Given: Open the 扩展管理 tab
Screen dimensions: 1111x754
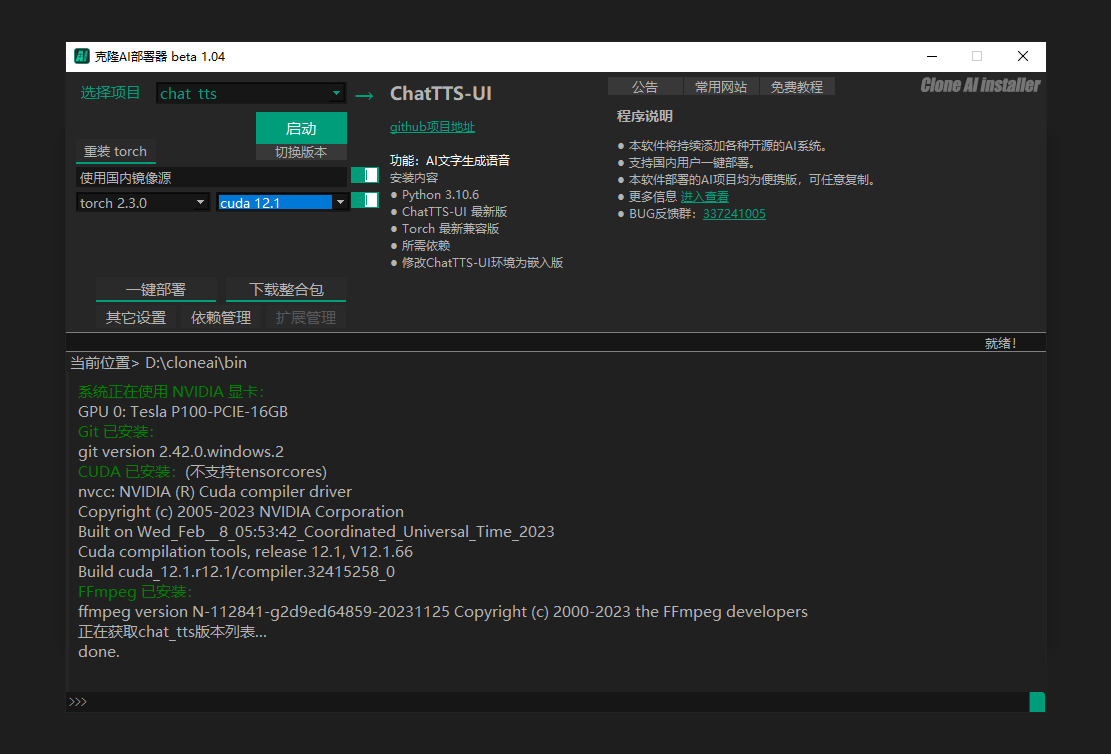Looking at the screenshot, I should pyautogui.click(x=306, y=317).
